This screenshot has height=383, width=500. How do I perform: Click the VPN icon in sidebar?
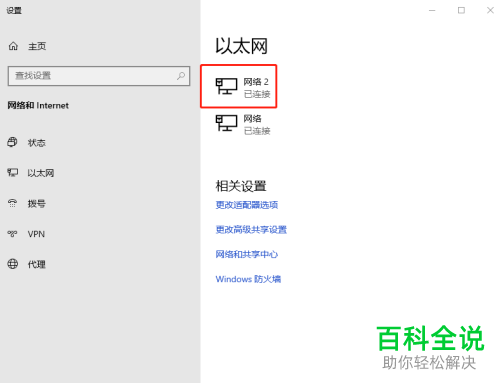12,234
